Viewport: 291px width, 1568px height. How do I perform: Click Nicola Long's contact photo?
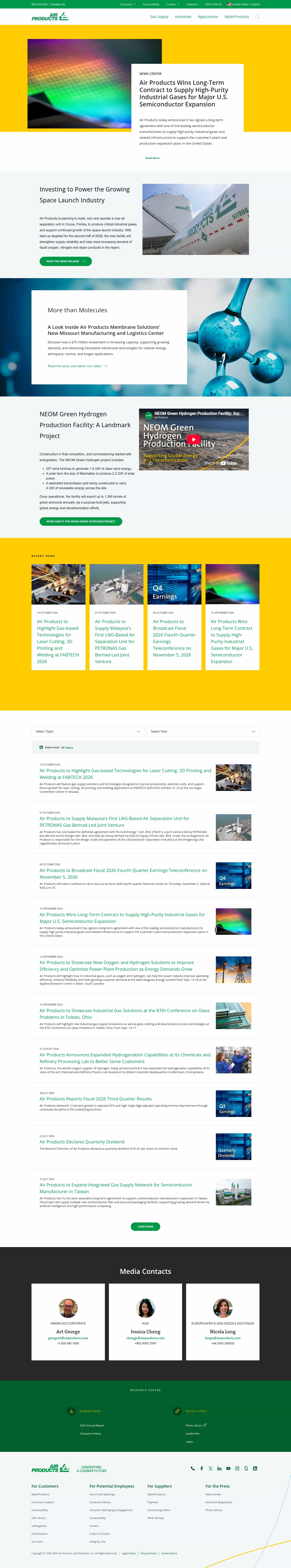point(223,1308)
